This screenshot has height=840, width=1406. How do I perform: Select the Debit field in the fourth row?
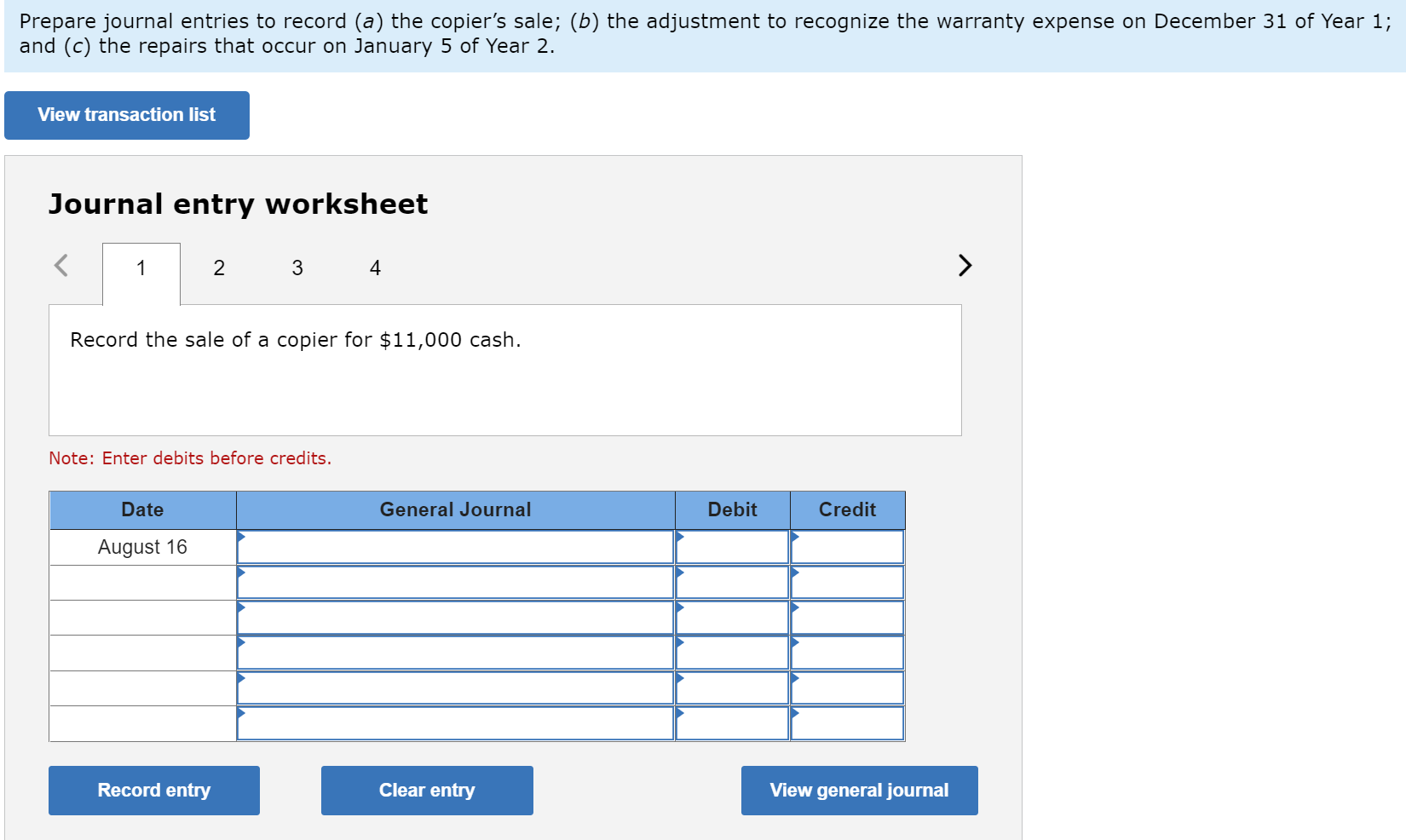point(733,653)
